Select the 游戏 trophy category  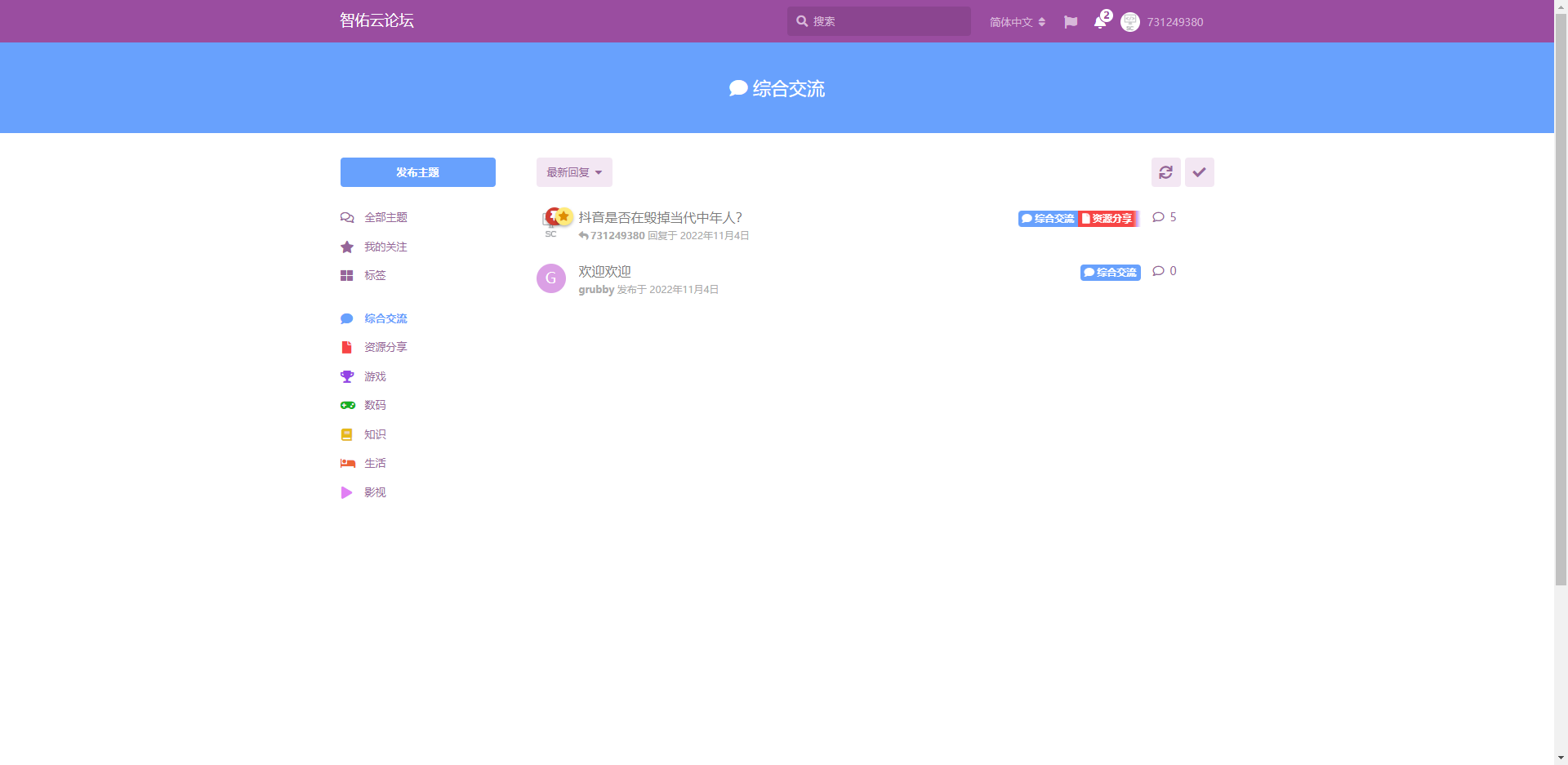pos(375,376)
